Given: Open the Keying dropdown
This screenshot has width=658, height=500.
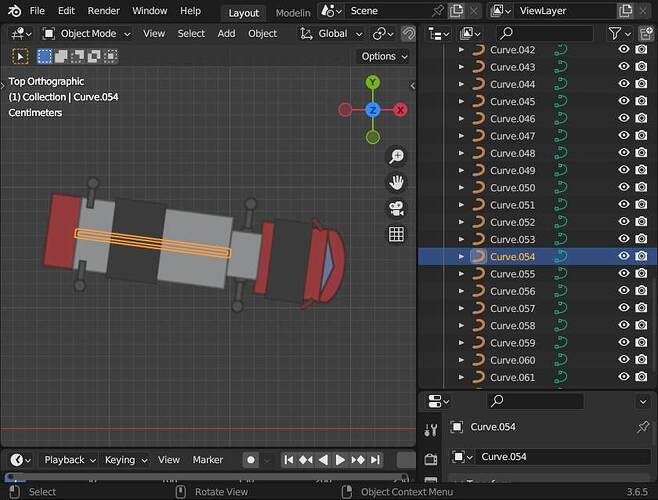Looking at the screenshot, I should (125, 460).
